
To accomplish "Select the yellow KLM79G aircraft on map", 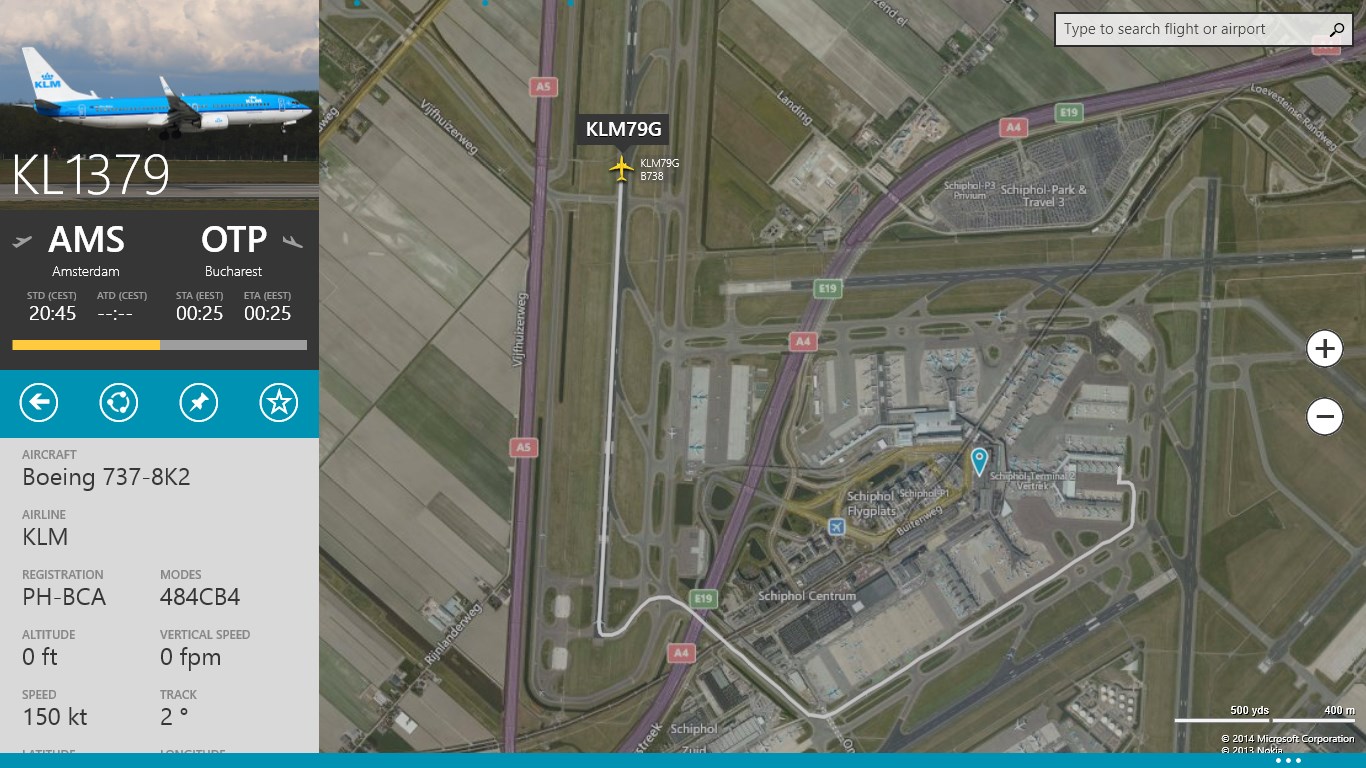I will 622,169.
